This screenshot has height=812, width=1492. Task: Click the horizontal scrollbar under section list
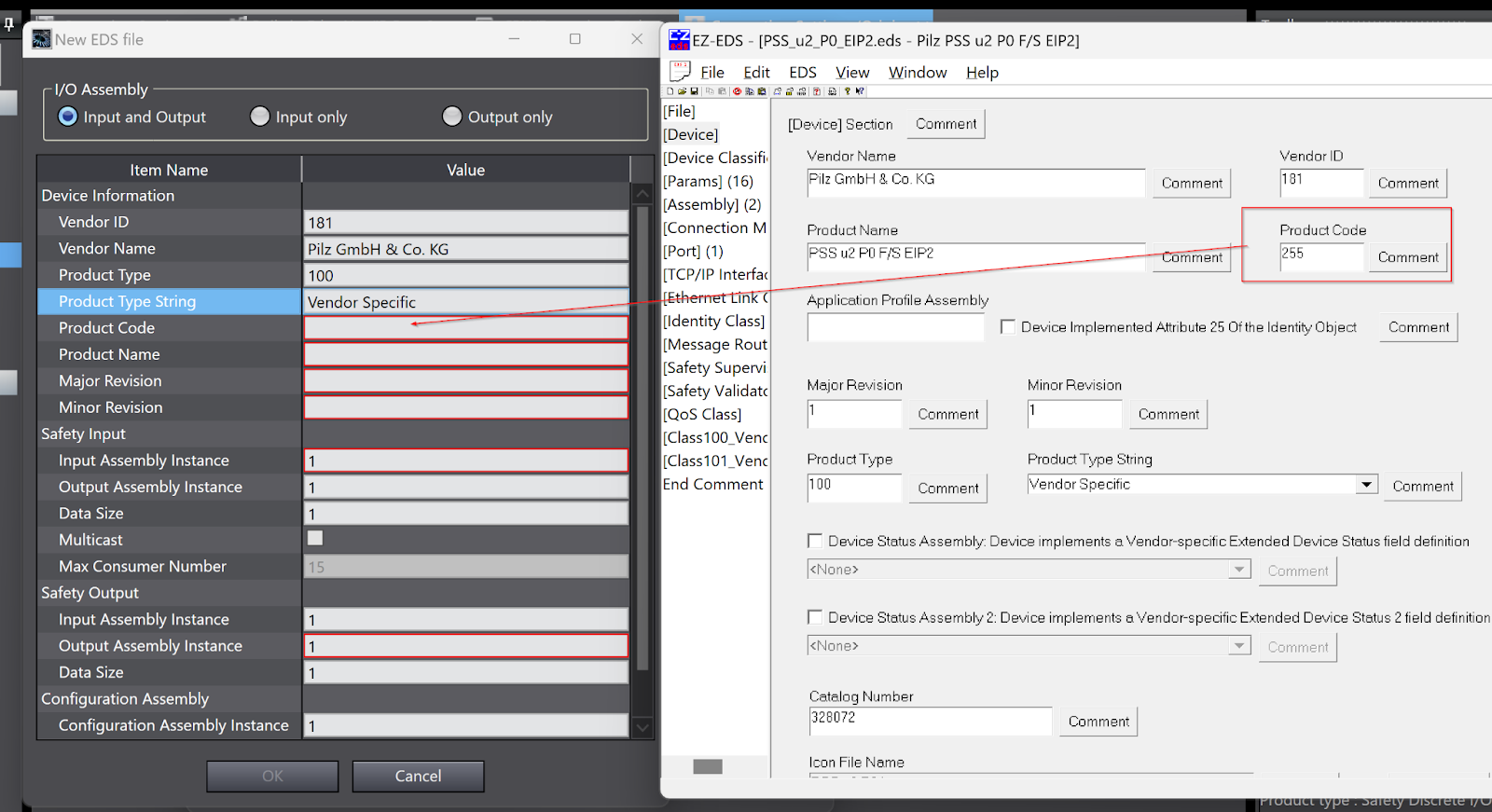pyautogui.click(x=708, y=766)
